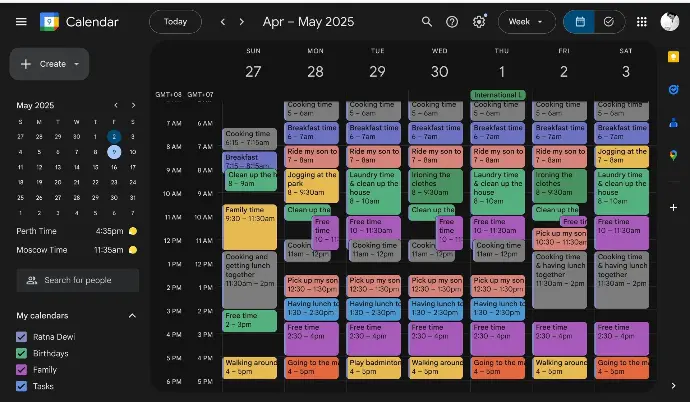
Task: Collapse the My calendars section
Action: pos(132,316)
